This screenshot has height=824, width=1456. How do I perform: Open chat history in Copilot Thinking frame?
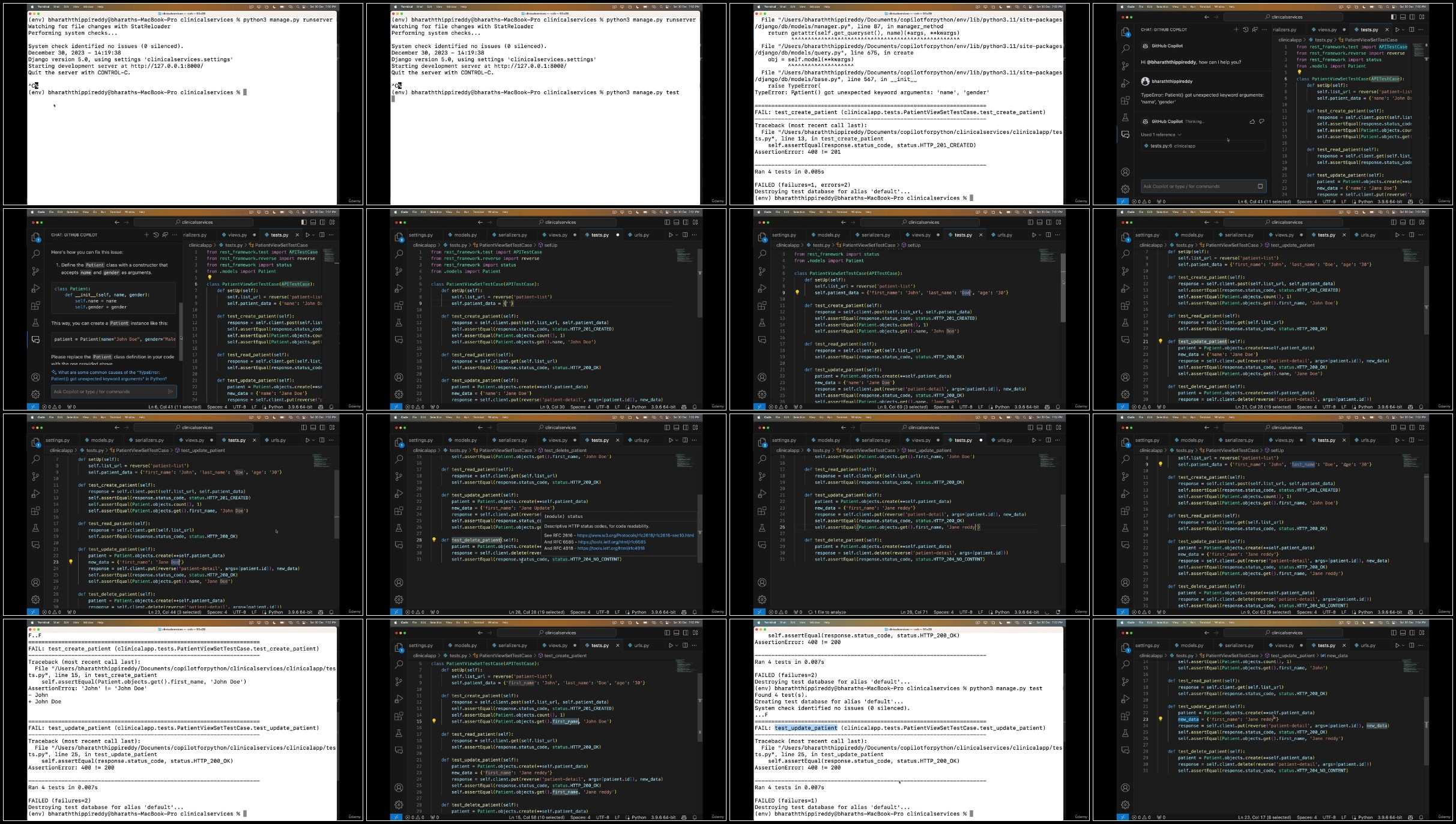click(1245, 29)
